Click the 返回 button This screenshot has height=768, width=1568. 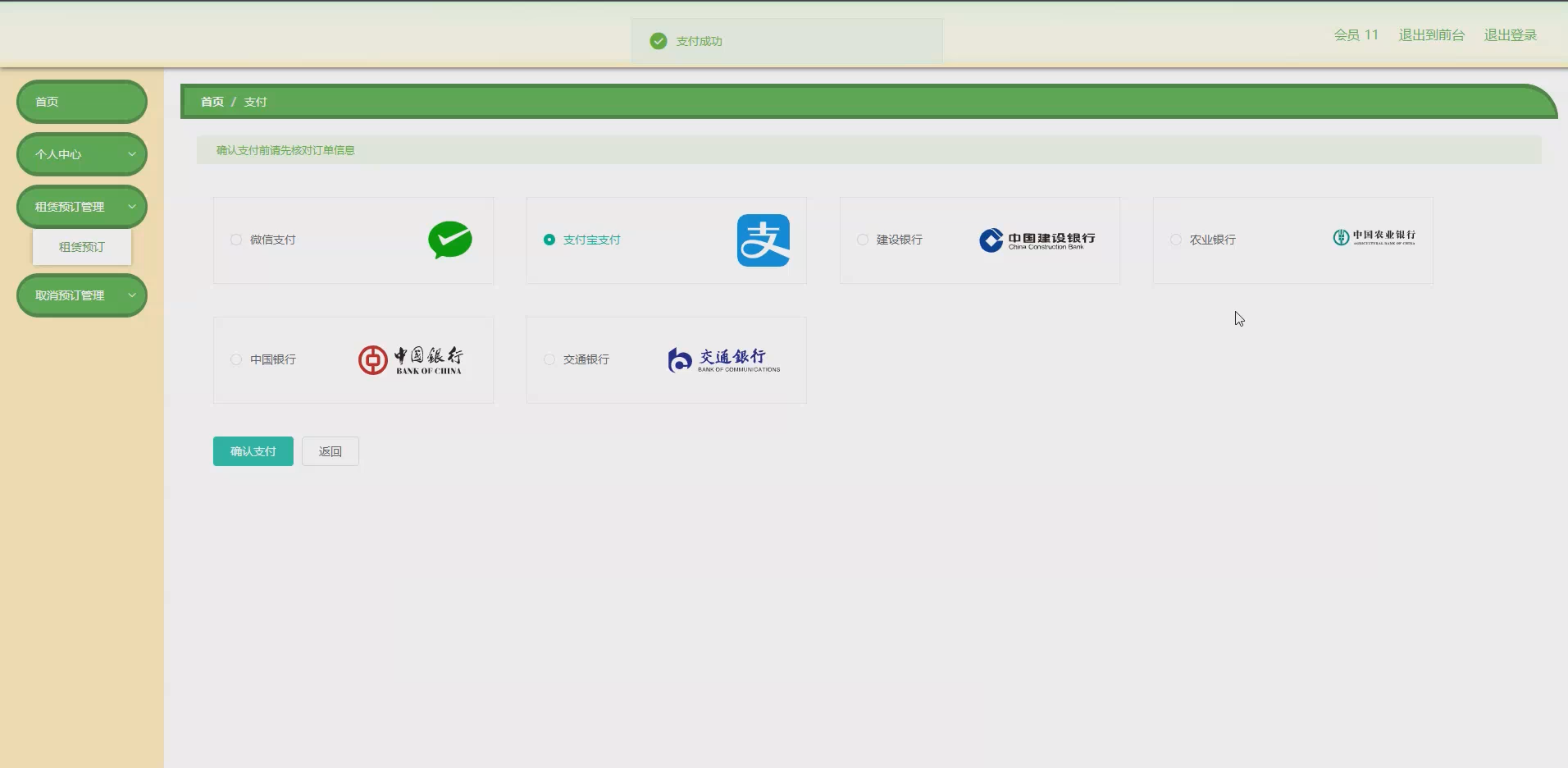coord(330,451)
